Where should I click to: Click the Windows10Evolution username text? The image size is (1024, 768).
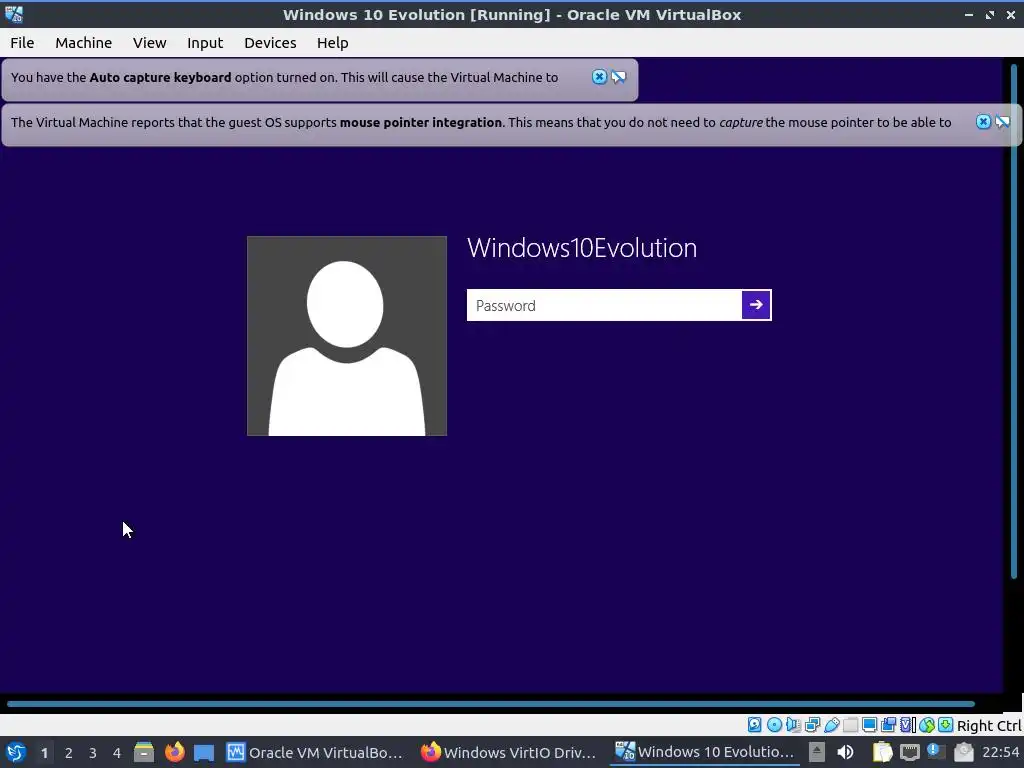[x=582, y=248]
